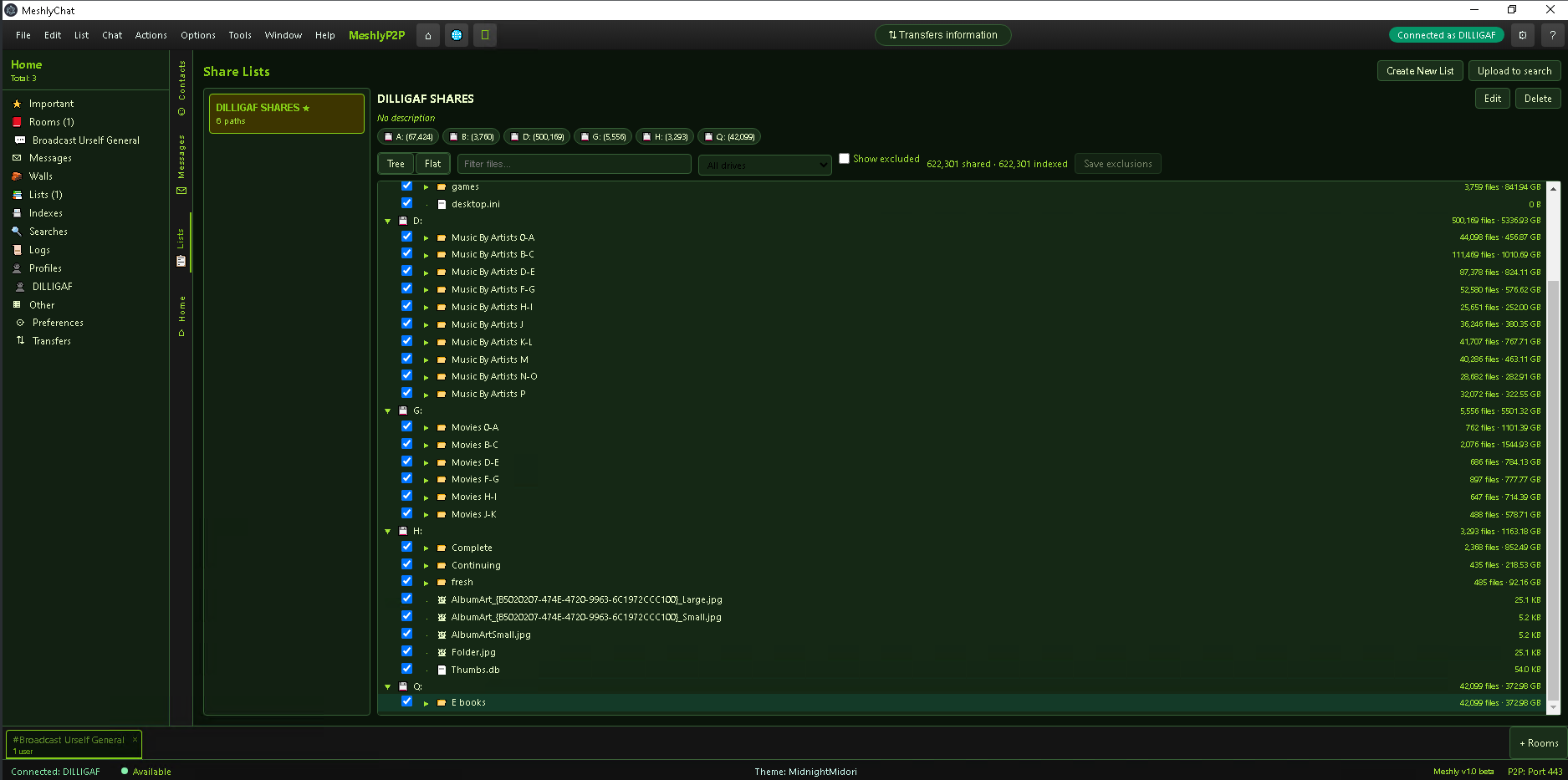Uncheck the Thumbs.db file checkbox
The width and height of the screenshot is (1568, 780).
click(406, 669)
